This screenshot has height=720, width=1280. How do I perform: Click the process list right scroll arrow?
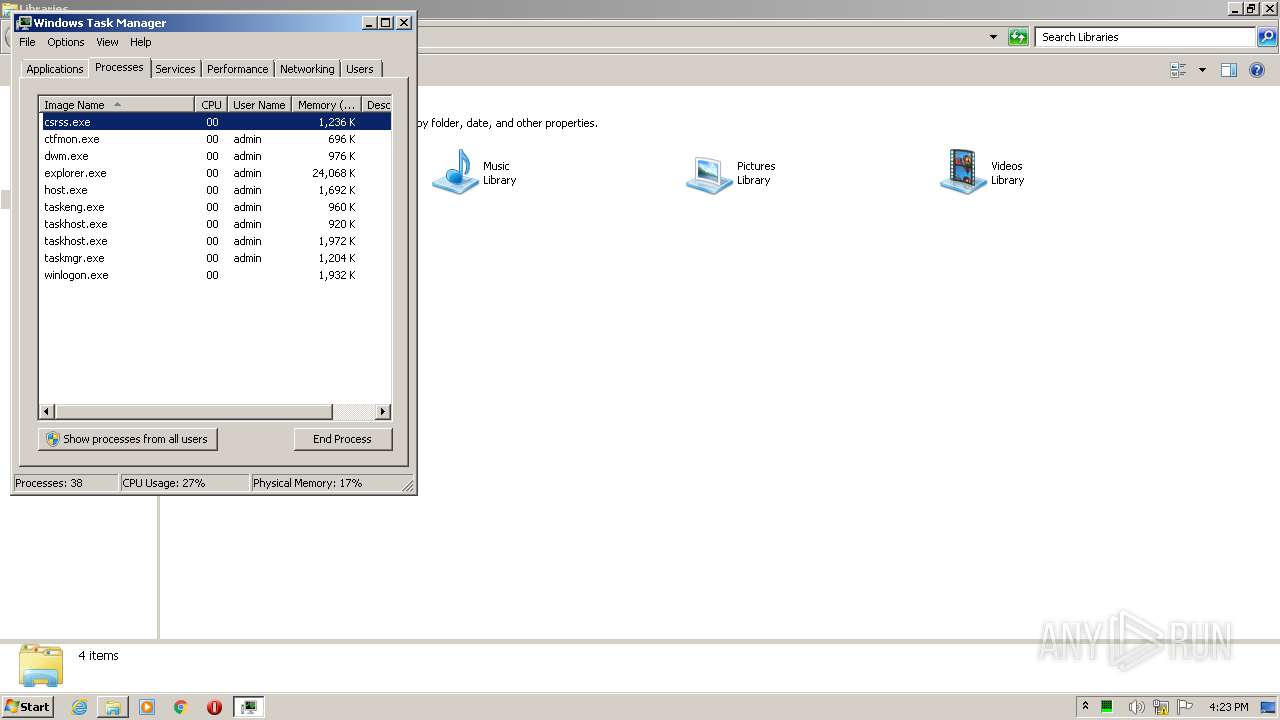point(382,412)
